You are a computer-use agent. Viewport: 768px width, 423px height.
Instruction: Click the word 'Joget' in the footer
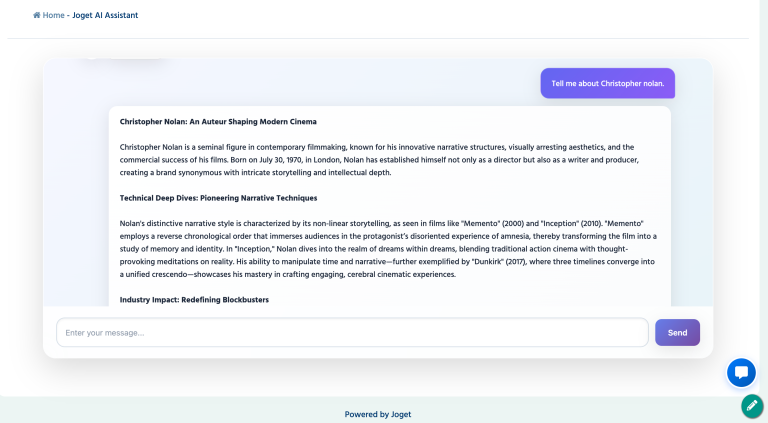pos(400,414)
